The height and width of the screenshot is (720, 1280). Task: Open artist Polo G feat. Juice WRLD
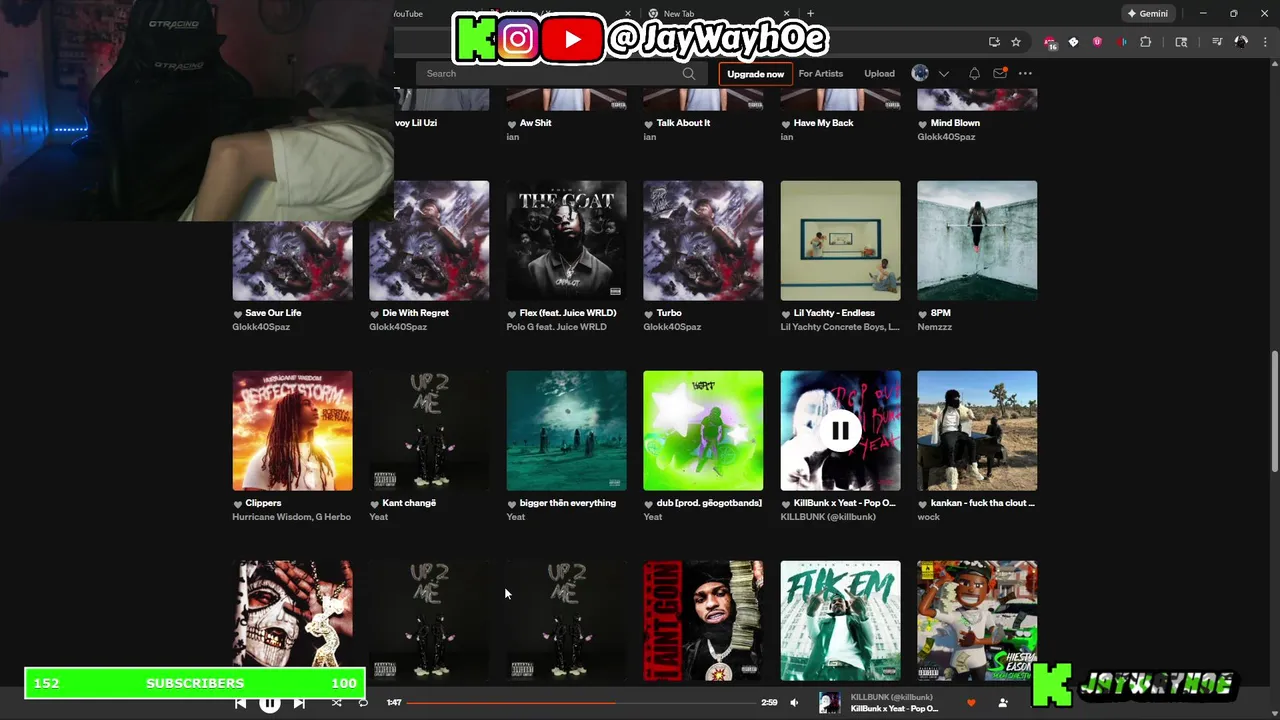pyautogui.click(x=556, y=327)
